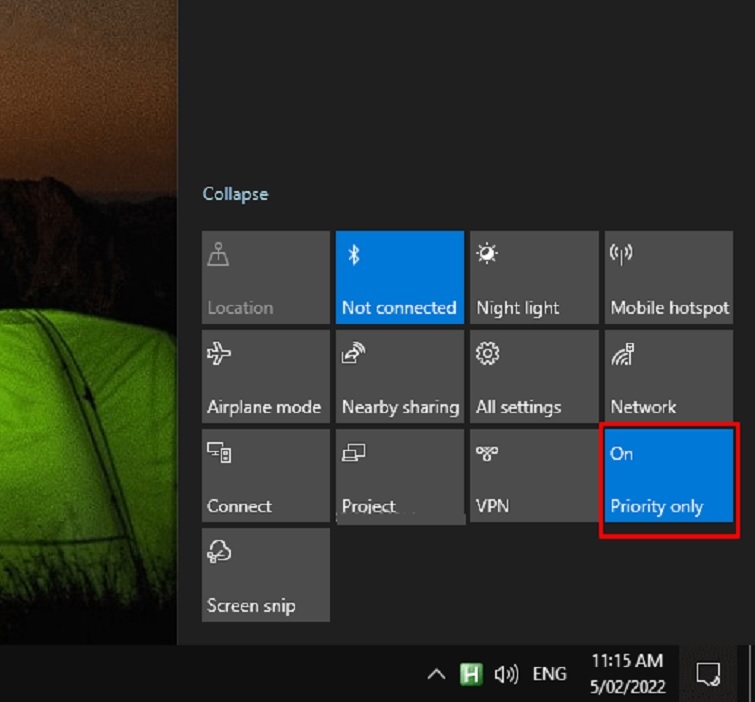Screen dimensions: 755x702
Task: Open the volume speaker icon
Action: pos(506,675)
